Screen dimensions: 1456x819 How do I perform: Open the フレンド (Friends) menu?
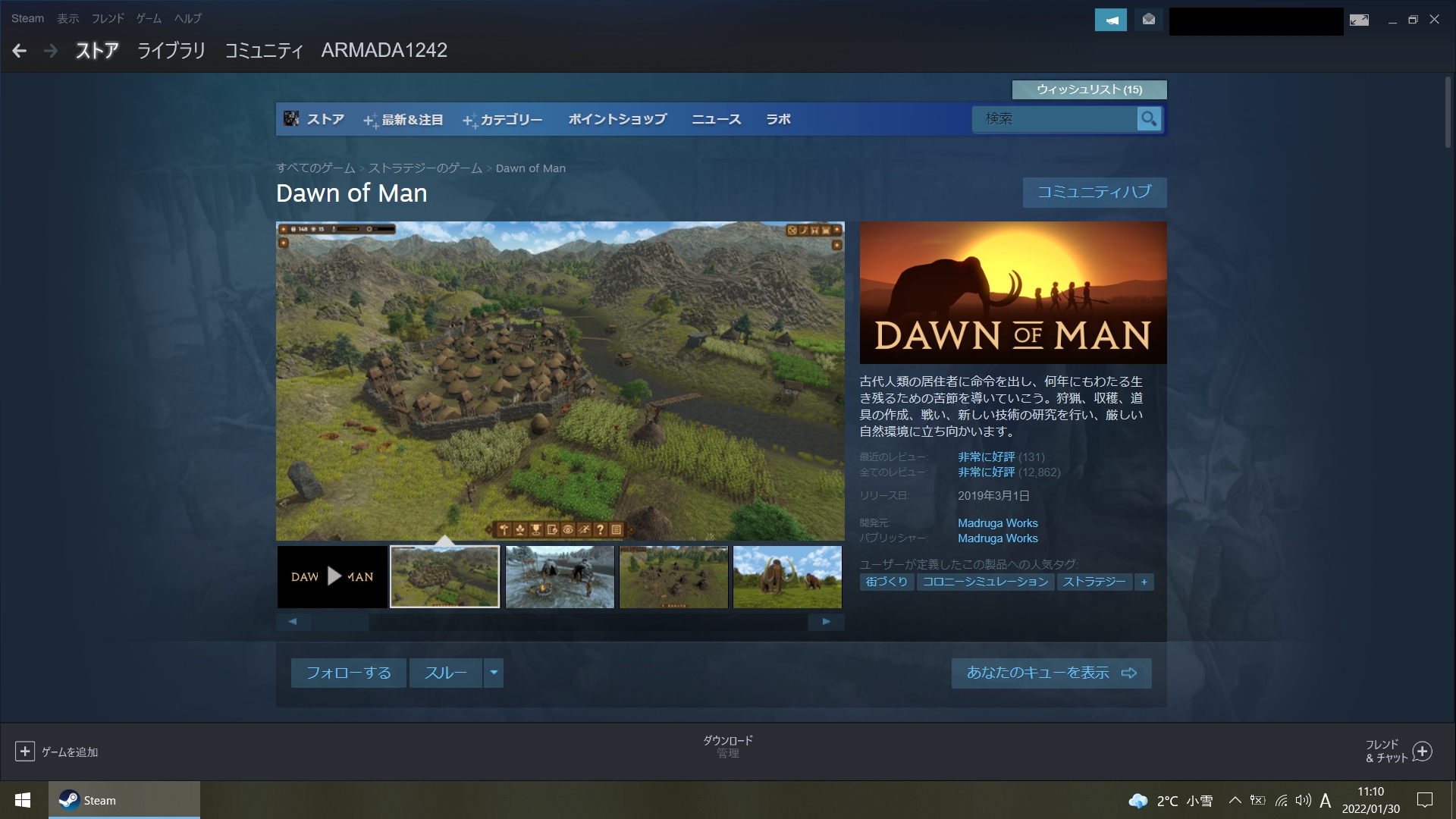[x=108, y=18]
